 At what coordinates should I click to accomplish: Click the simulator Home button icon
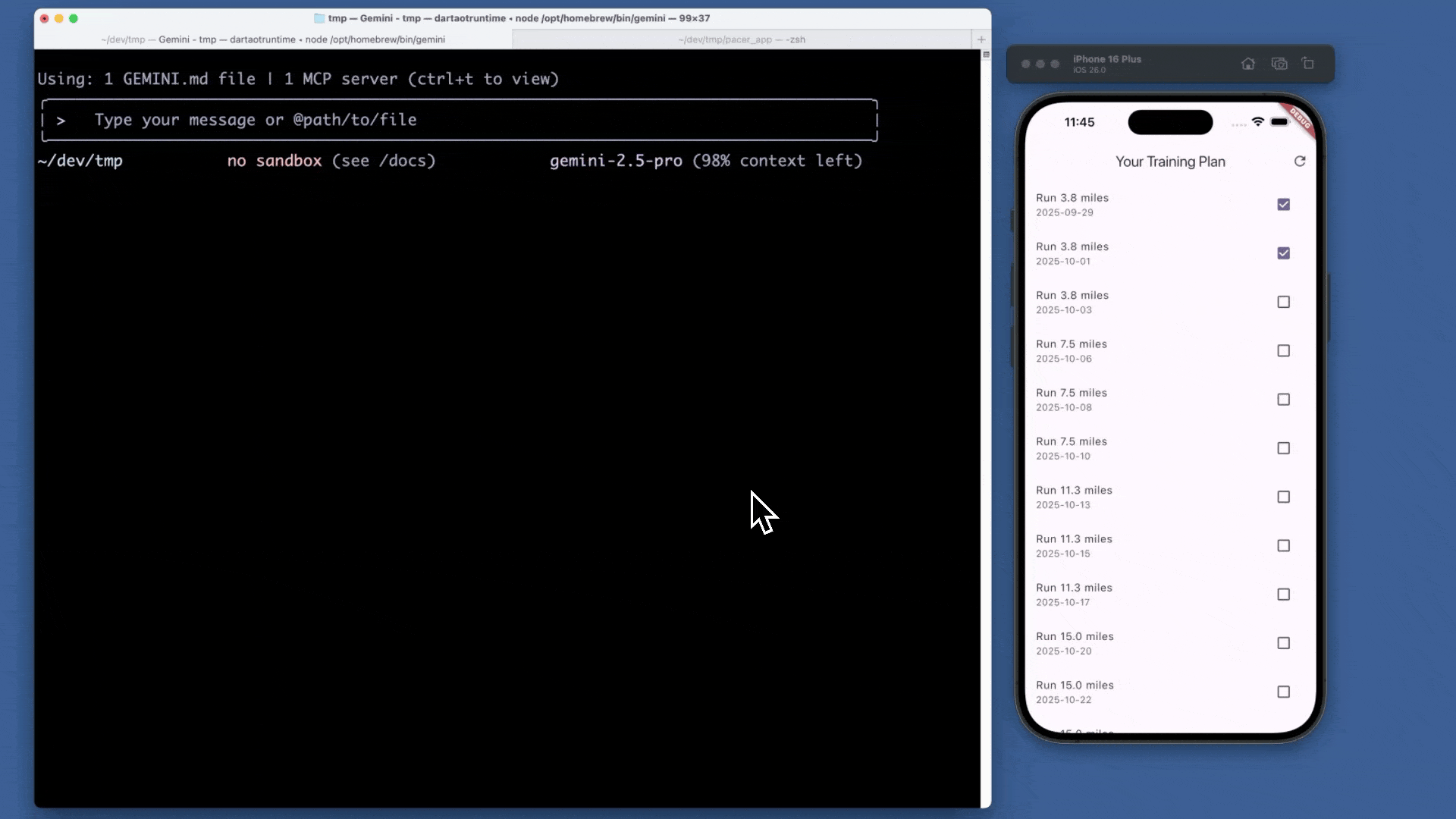point(1248,64)
